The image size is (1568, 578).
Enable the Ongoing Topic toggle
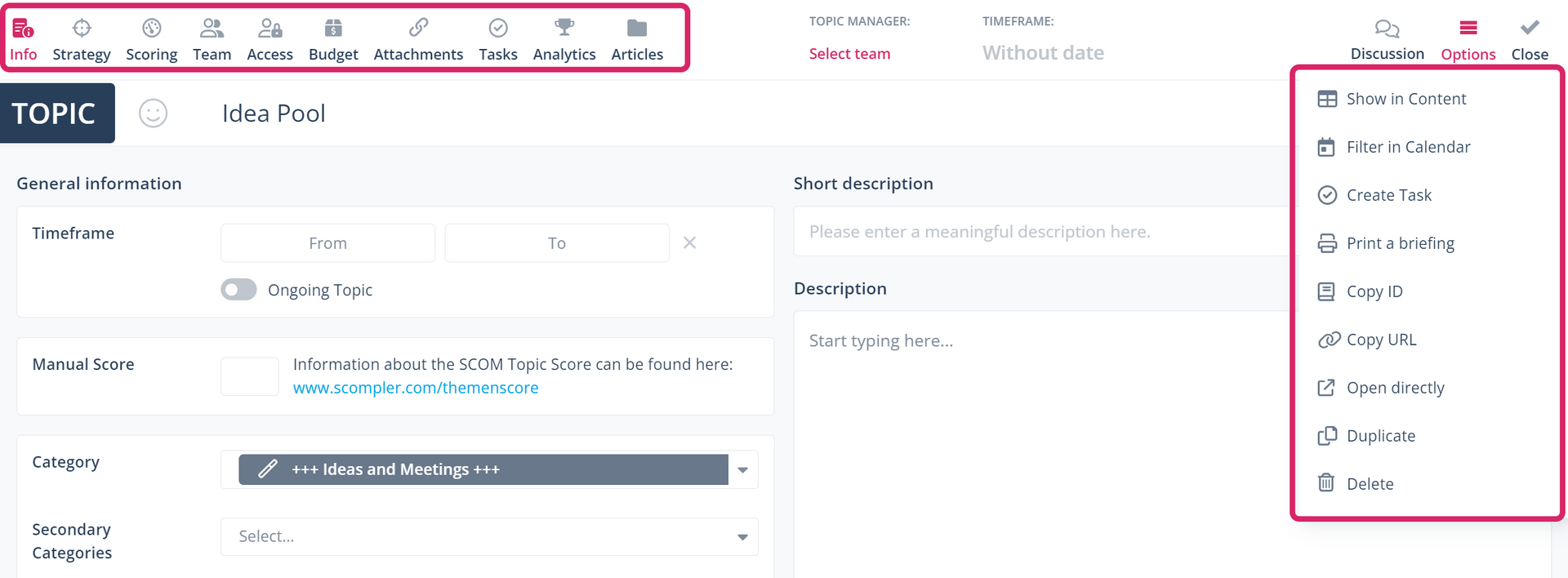click(x=238, y=290)
